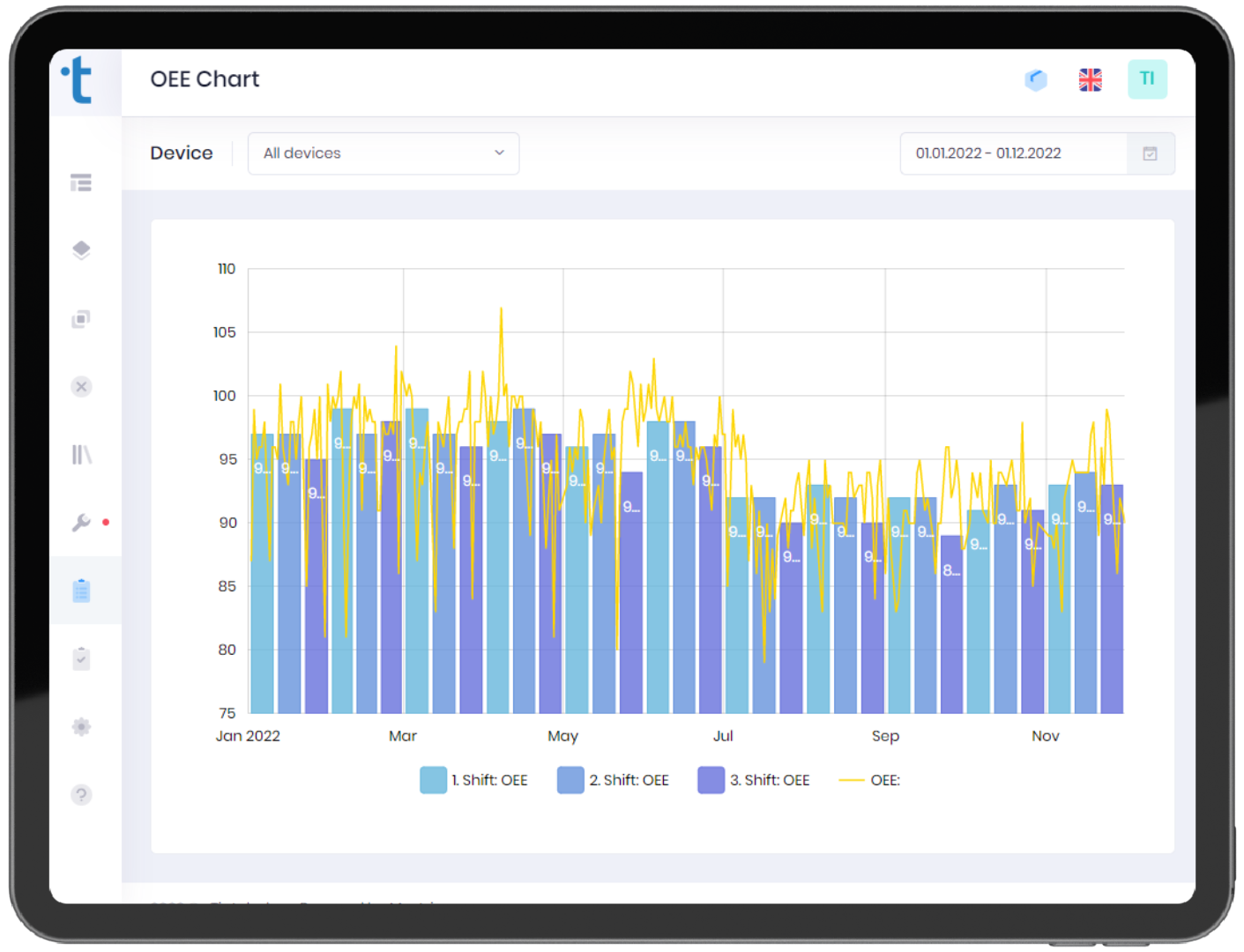
Task: Click the circled X sidebar icon
Action: [x=81, y=387]
